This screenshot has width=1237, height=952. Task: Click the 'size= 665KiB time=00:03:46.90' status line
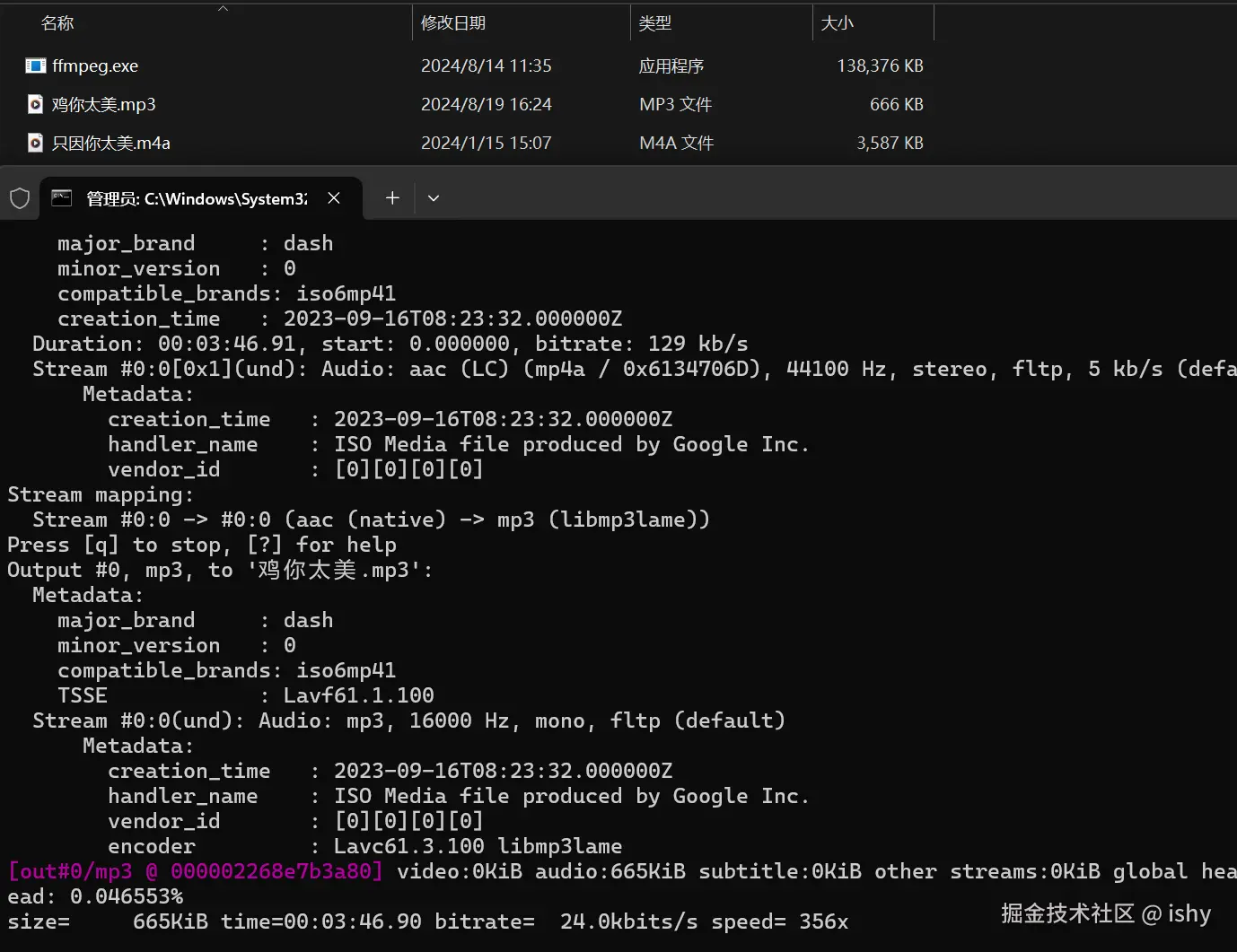[x=427, y=921]
